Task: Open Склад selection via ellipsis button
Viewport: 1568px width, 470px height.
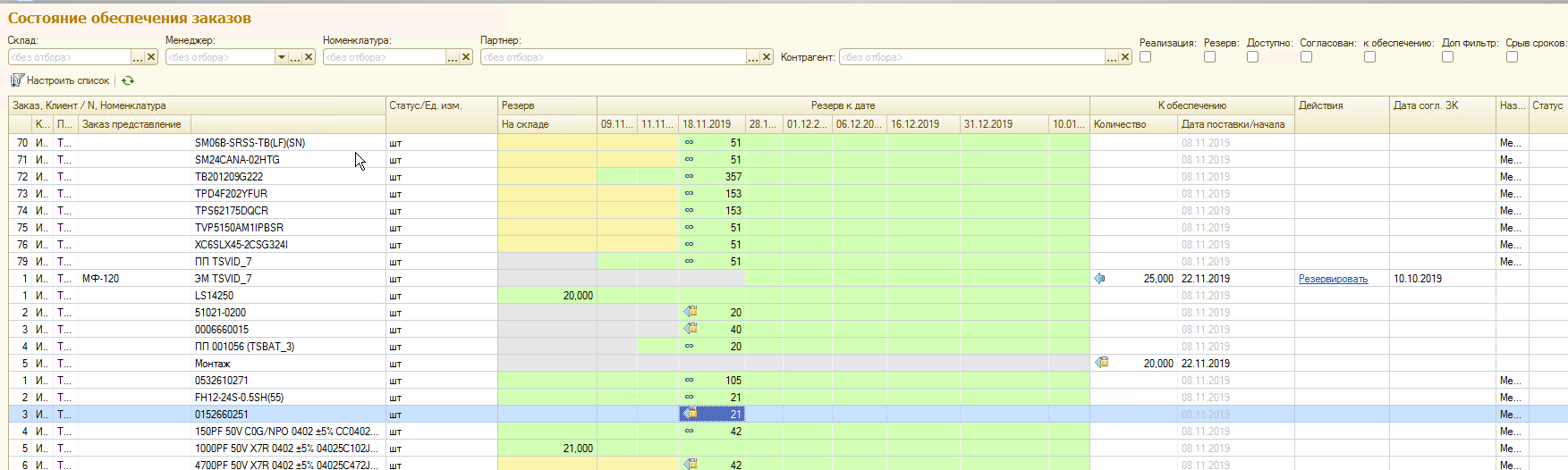Action: 138,57
